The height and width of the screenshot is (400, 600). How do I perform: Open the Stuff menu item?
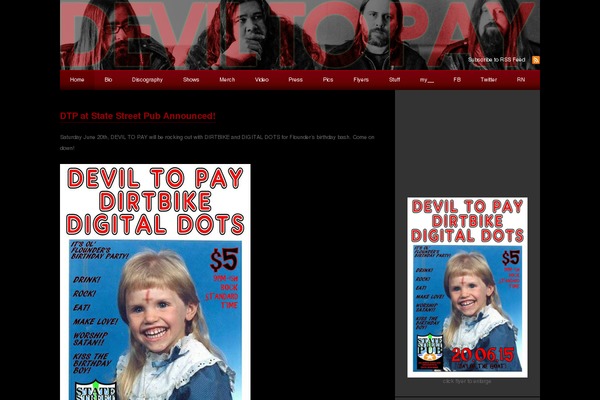click(x=395, y=80)
